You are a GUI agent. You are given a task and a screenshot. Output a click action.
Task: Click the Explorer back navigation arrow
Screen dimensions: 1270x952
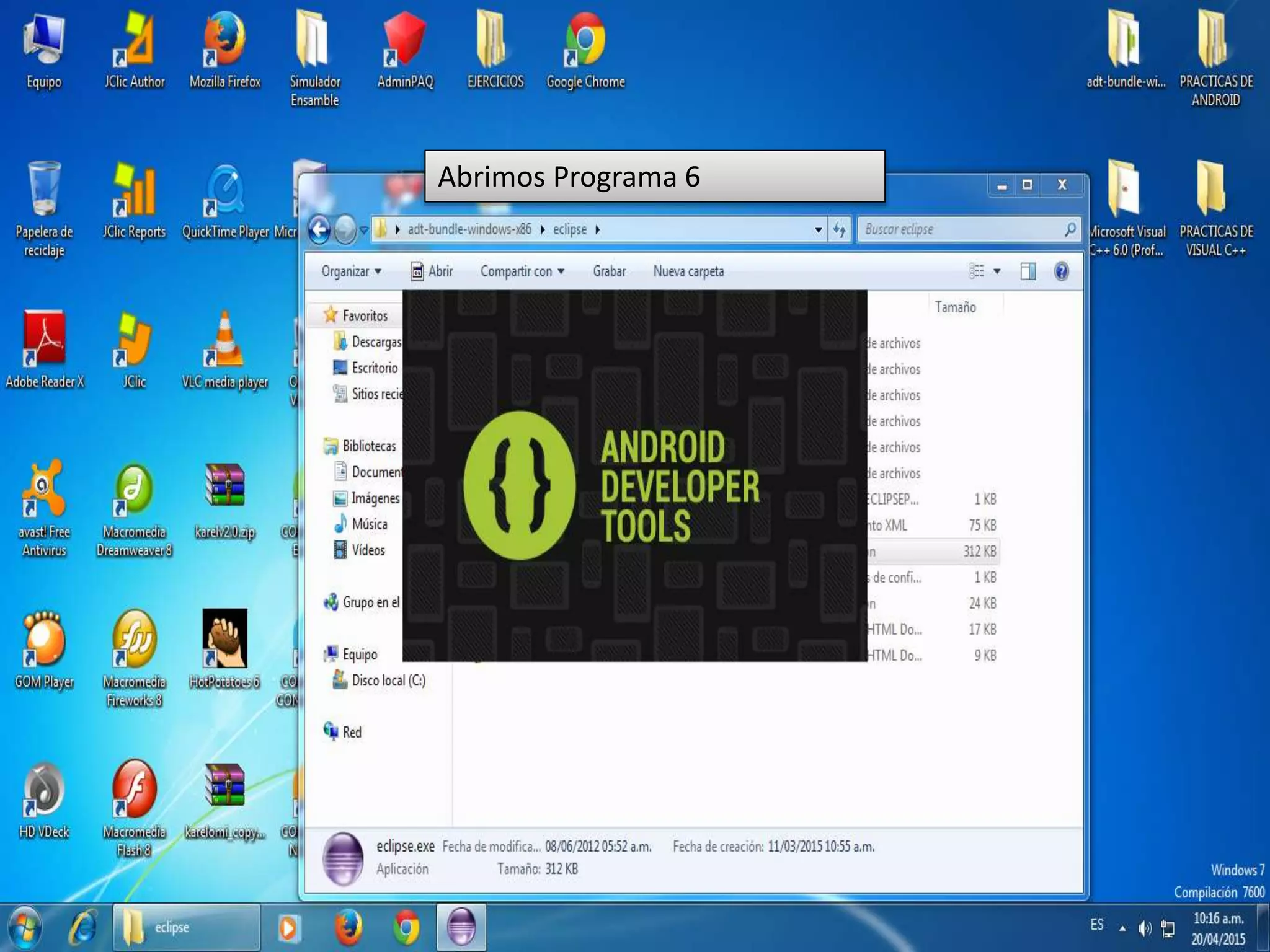(x=320, y=230)
